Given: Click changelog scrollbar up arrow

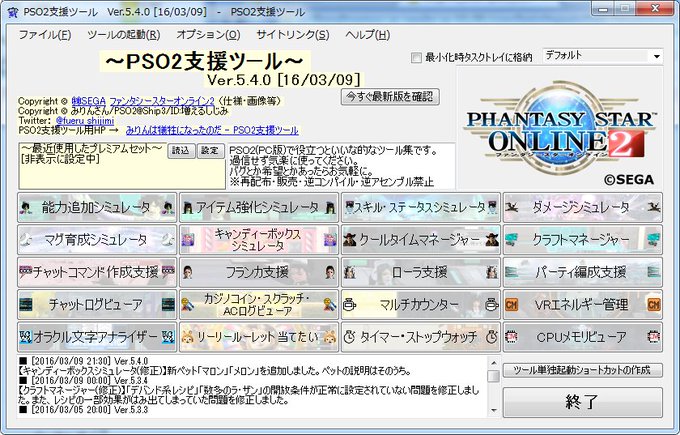Looking at the screenshot, I should 493,363.
